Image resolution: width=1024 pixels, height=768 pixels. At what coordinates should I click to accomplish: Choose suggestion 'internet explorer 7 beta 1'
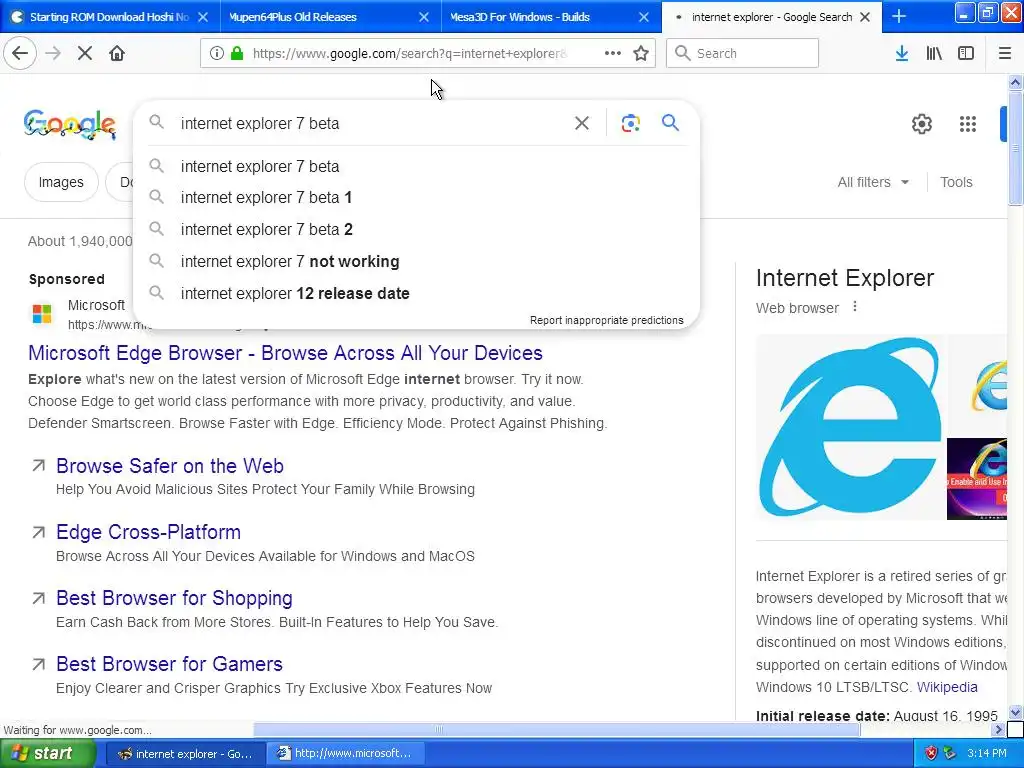point(417,197)
